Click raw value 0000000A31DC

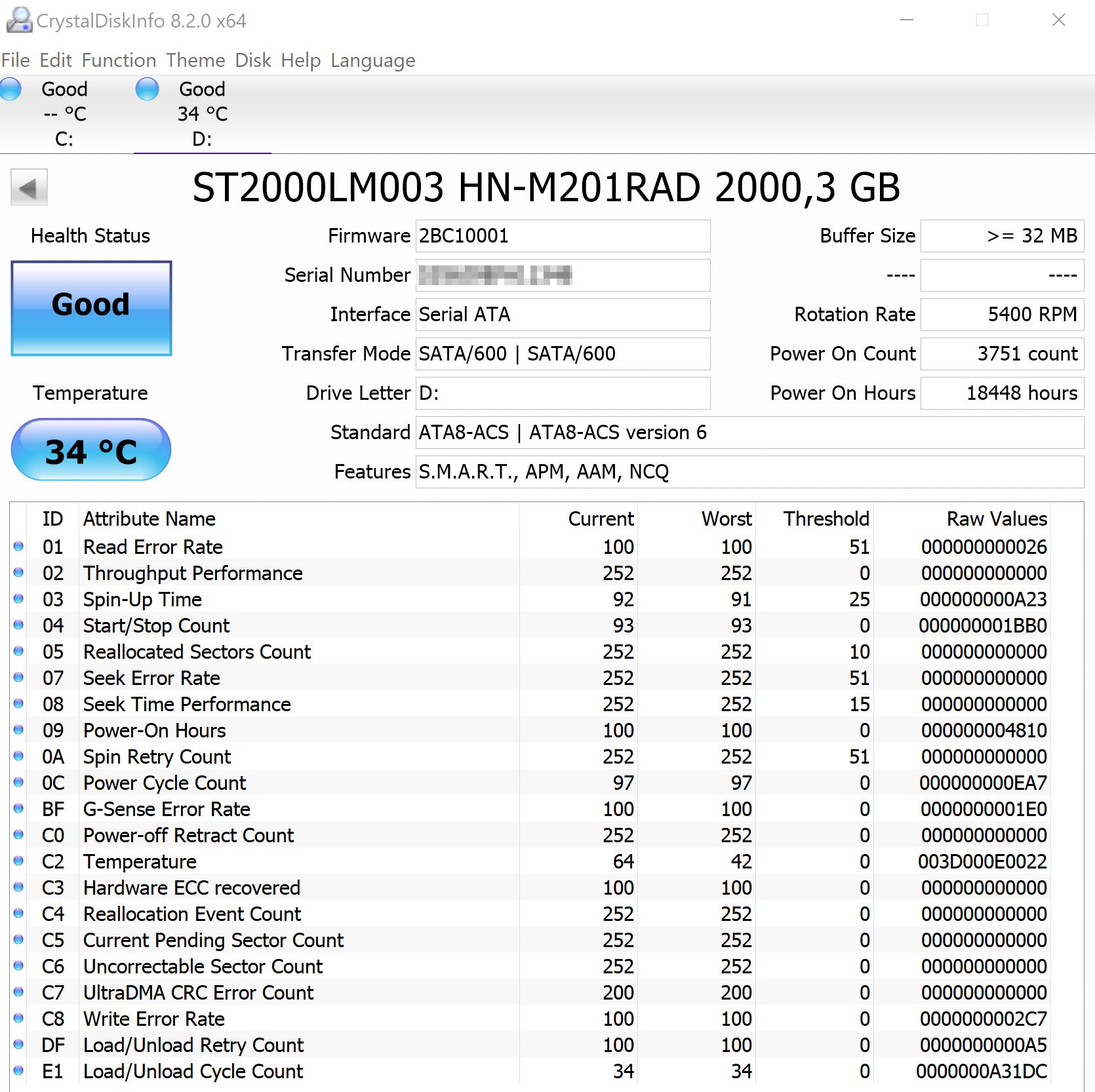(x=982, y=1071)
